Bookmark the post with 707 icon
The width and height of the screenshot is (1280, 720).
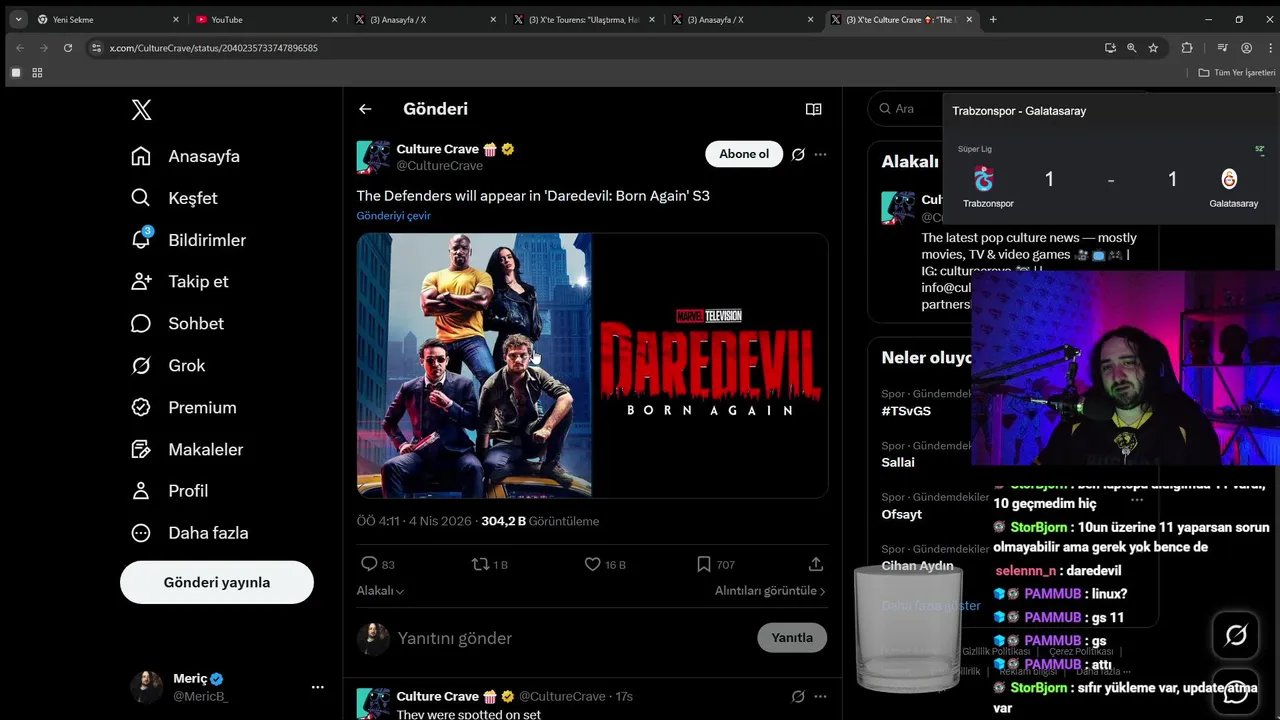pos(715,564)
